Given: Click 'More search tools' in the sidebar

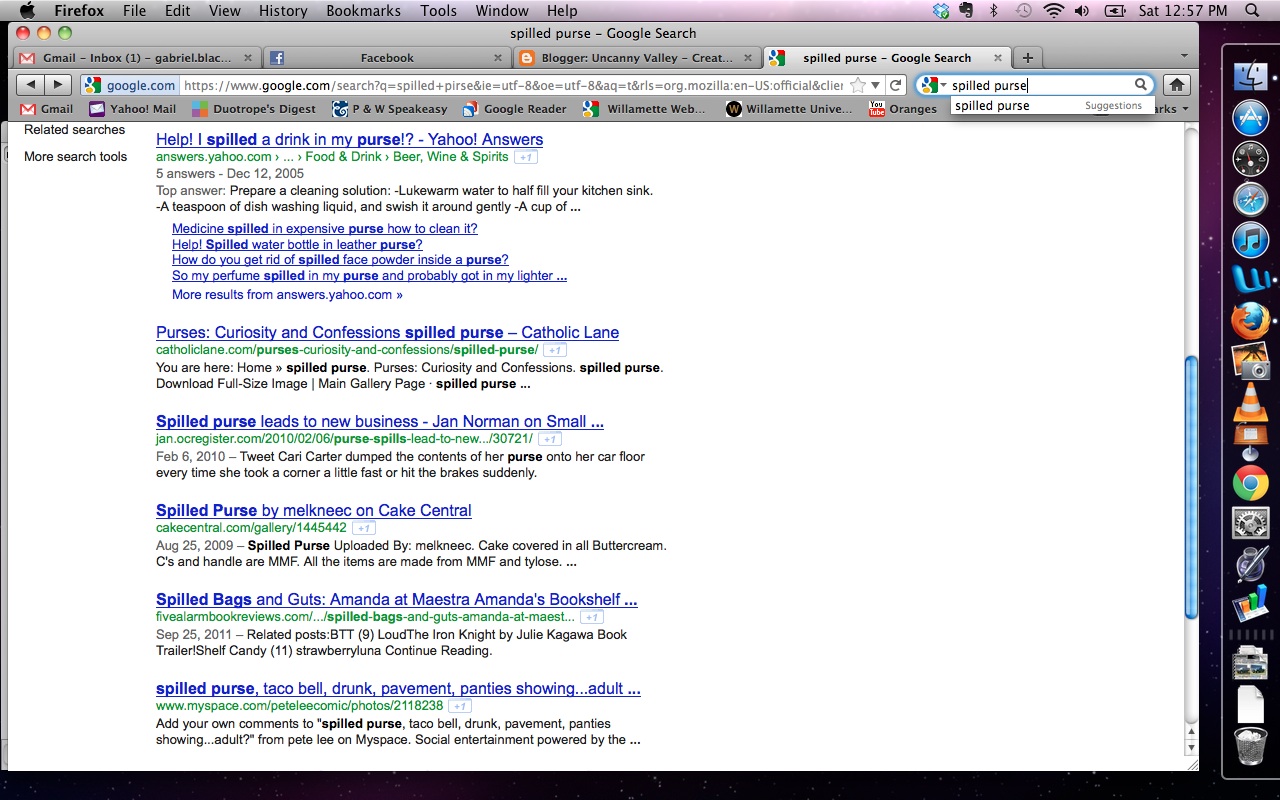Looking at the screenshot, I should (x=76, y=157).
